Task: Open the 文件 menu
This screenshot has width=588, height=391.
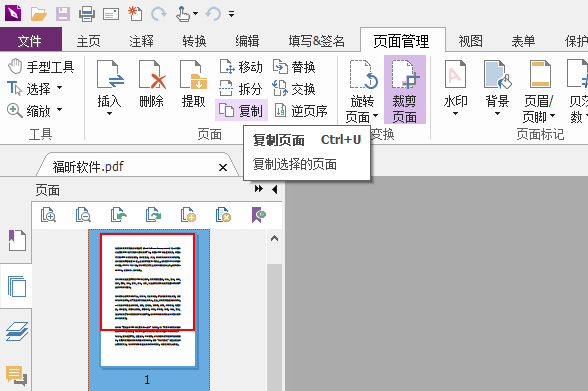Action: (x=31, y=39)
